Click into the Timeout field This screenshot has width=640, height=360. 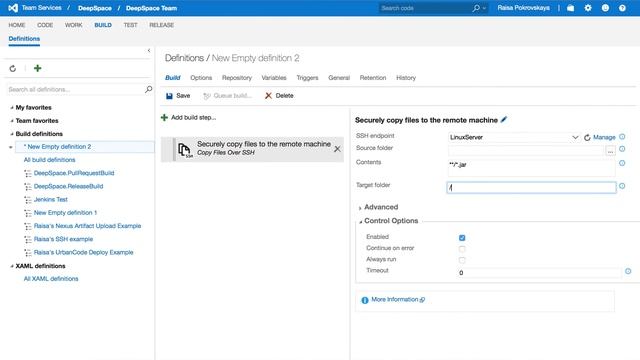(x=540, y=273)
